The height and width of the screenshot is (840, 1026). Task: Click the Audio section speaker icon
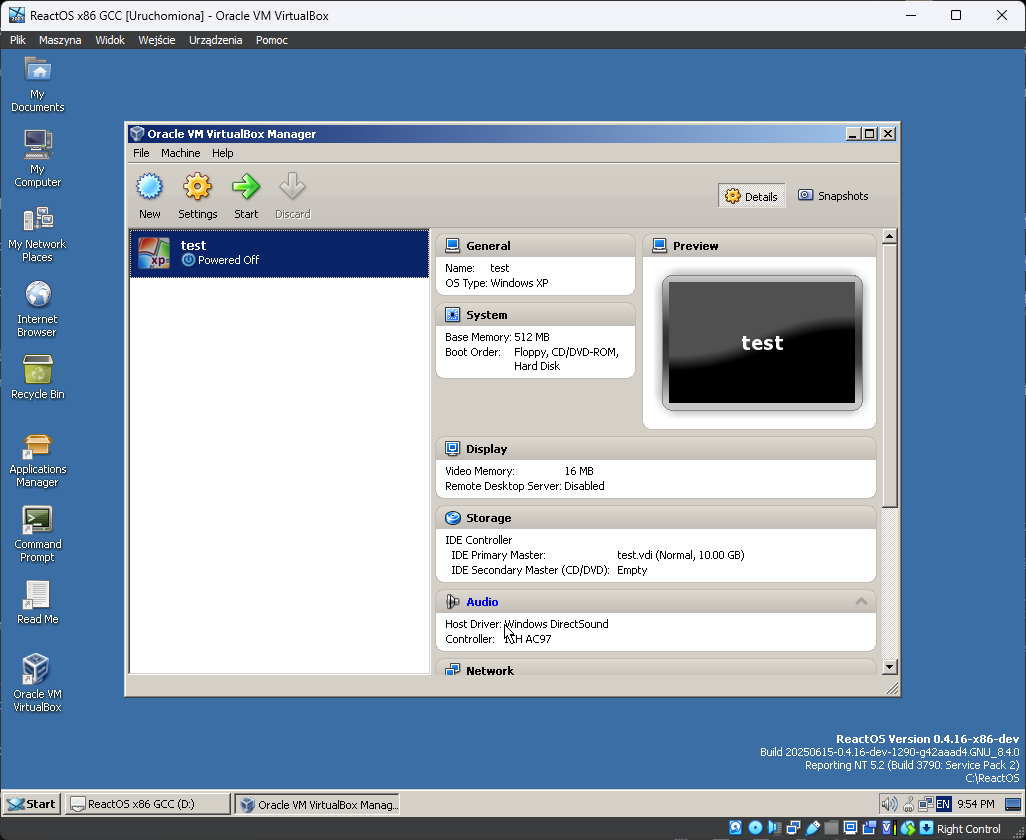452,601
